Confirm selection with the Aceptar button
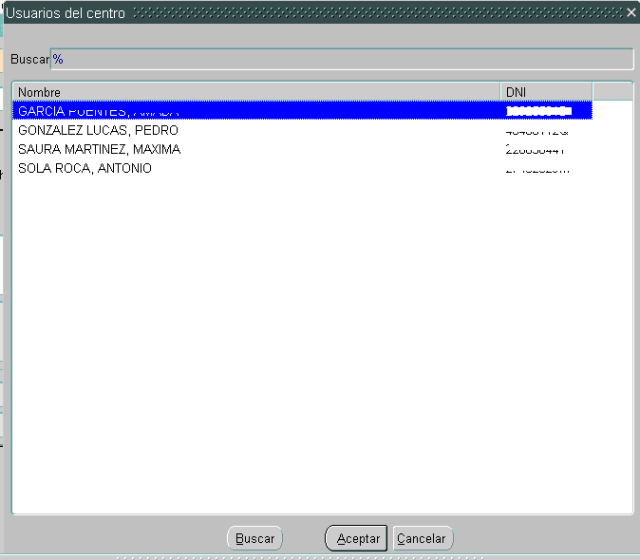The width and height of the screenshot is (640, 560). click(x=357, y=538)
